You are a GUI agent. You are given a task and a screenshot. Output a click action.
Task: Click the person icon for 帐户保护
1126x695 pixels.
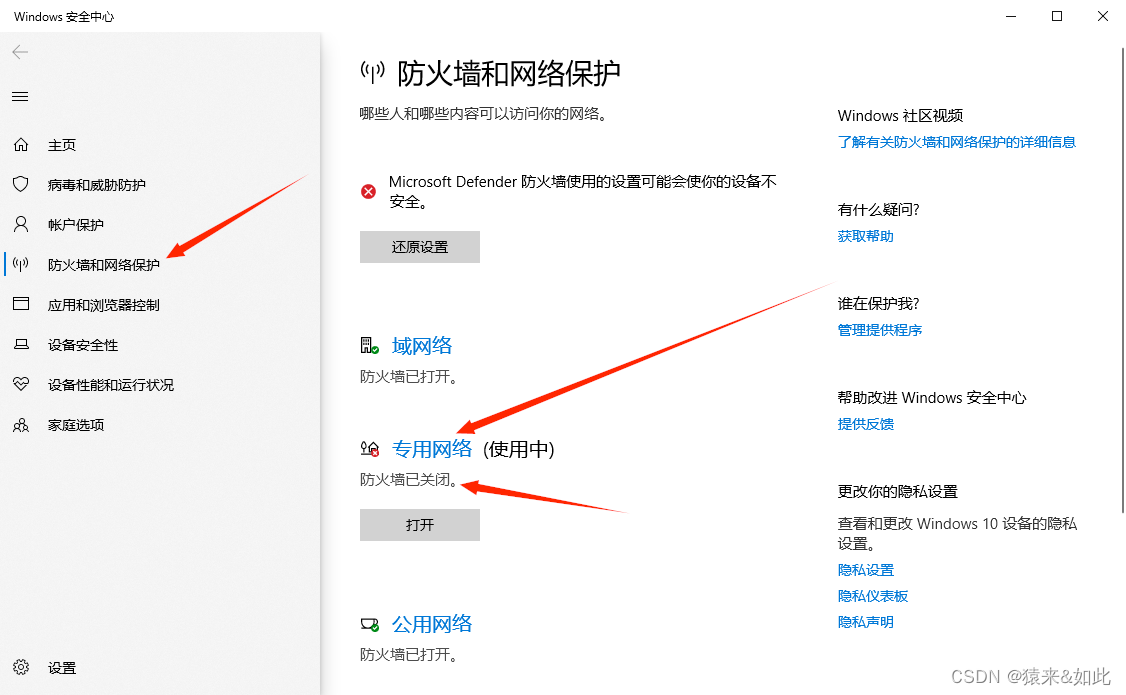click(x=21, y=225)
